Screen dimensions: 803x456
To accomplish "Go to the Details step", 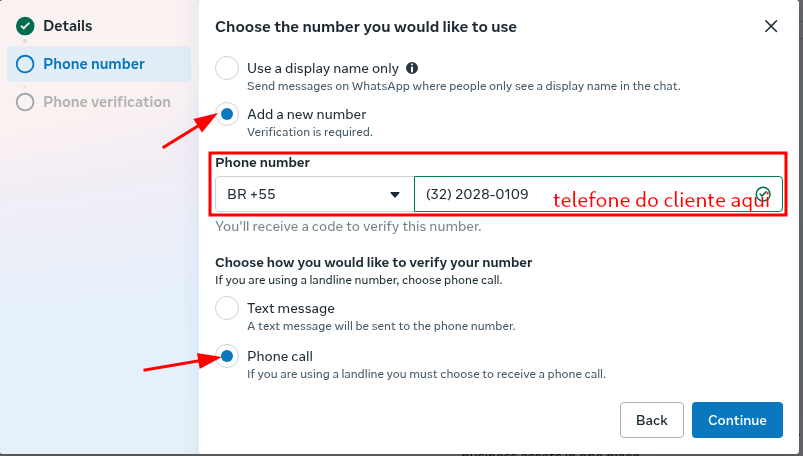I will [68, 26].
